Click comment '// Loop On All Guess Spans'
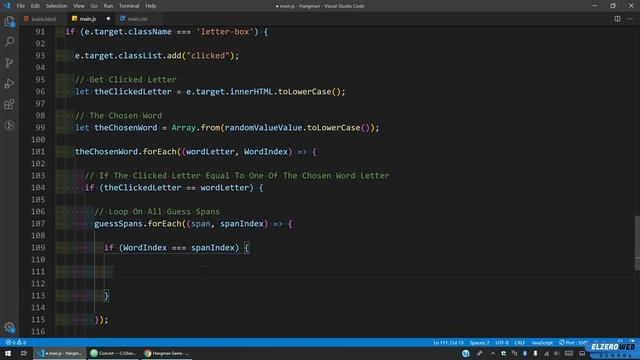 point(157,211)
